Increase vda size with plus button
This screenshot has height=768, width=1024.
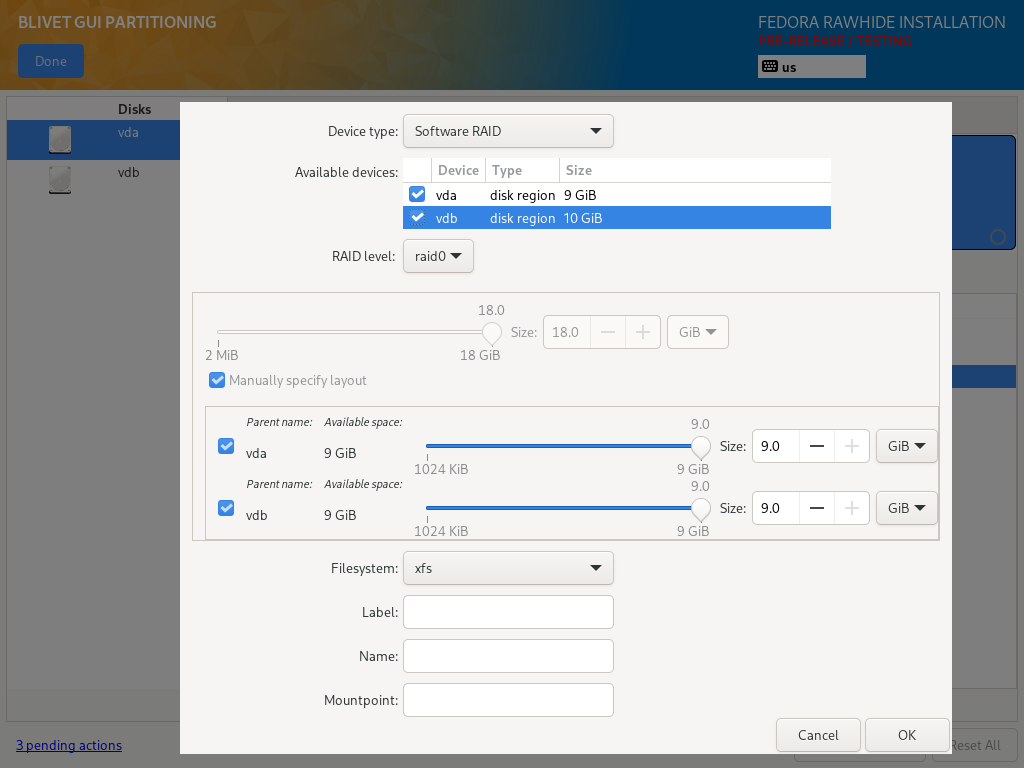click(x=852, y=446)
